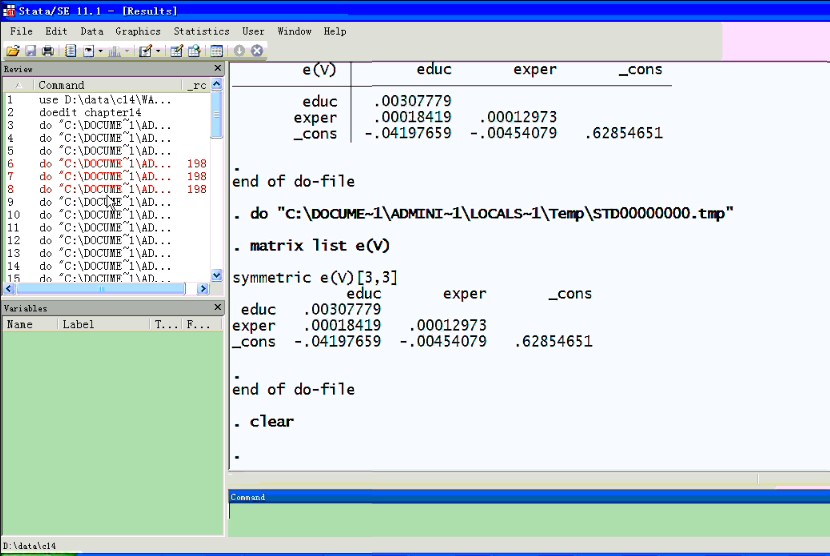Close the Variables panel
This screenshot has width=830, height=556.
(x=218, y=307)
